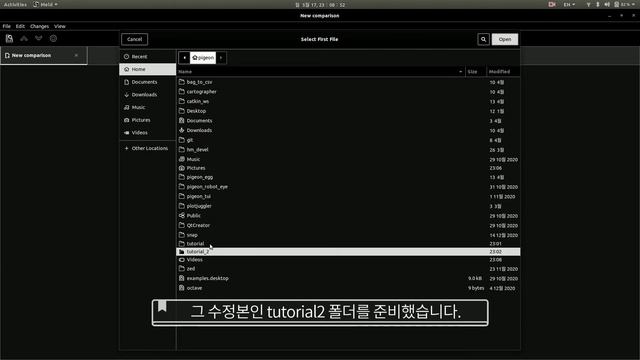Click the new comparison toolbar icon
Viewport: 640px width, 360px height.
pyautogui.click(x=9, y=38)
